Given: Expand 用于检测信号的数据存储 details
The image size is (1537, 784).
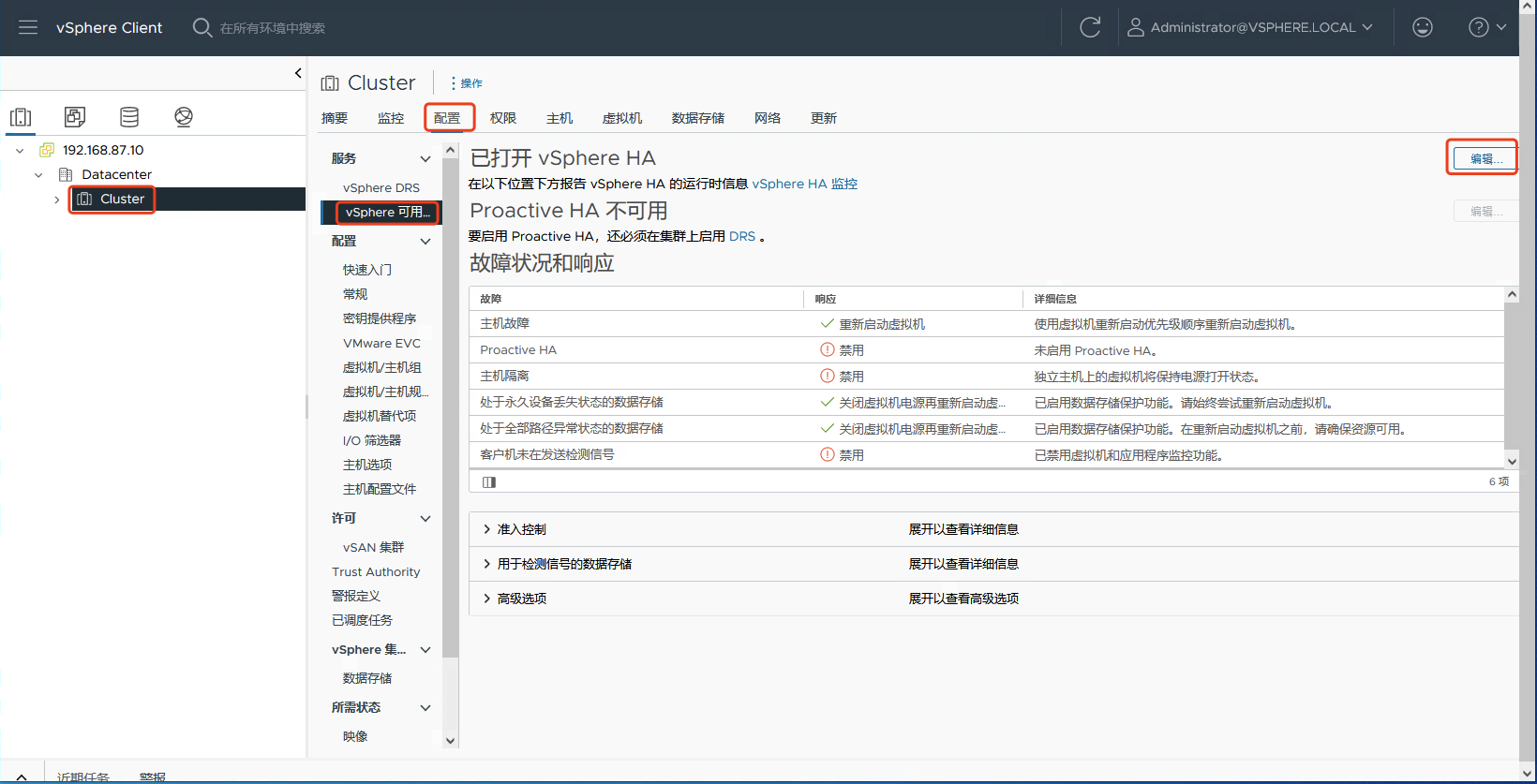Looking at the screenshot, I should (486, 564).
